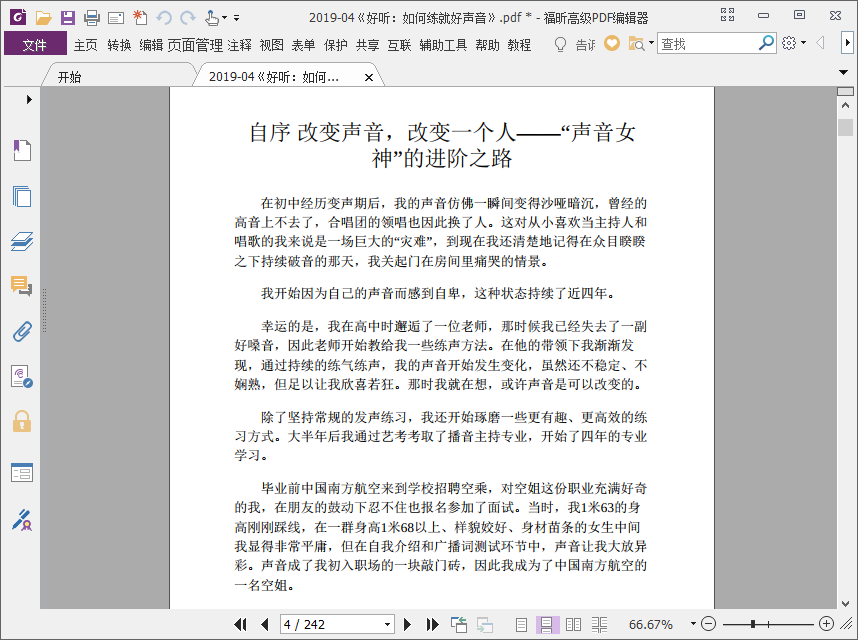Select single page view mode
The image size is (858, 640).
click(x=521, y=624)
